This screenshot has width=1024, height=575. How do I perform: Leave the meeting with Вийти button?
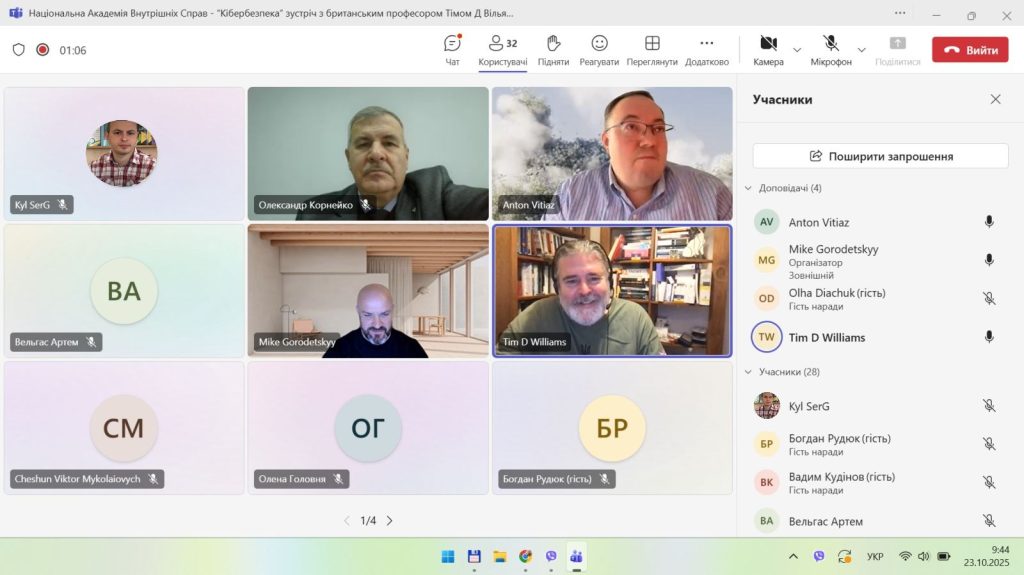click(x=970, y=50)
